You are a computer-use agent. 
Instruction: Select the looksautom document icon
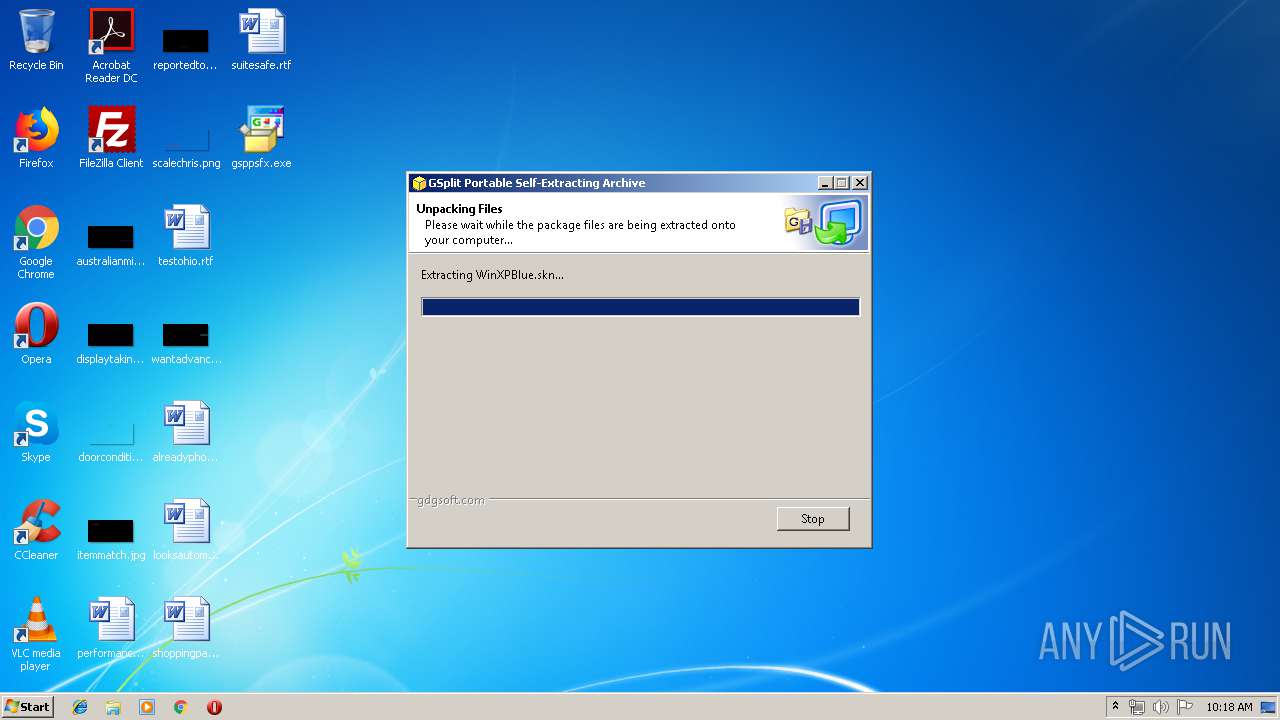186,531
